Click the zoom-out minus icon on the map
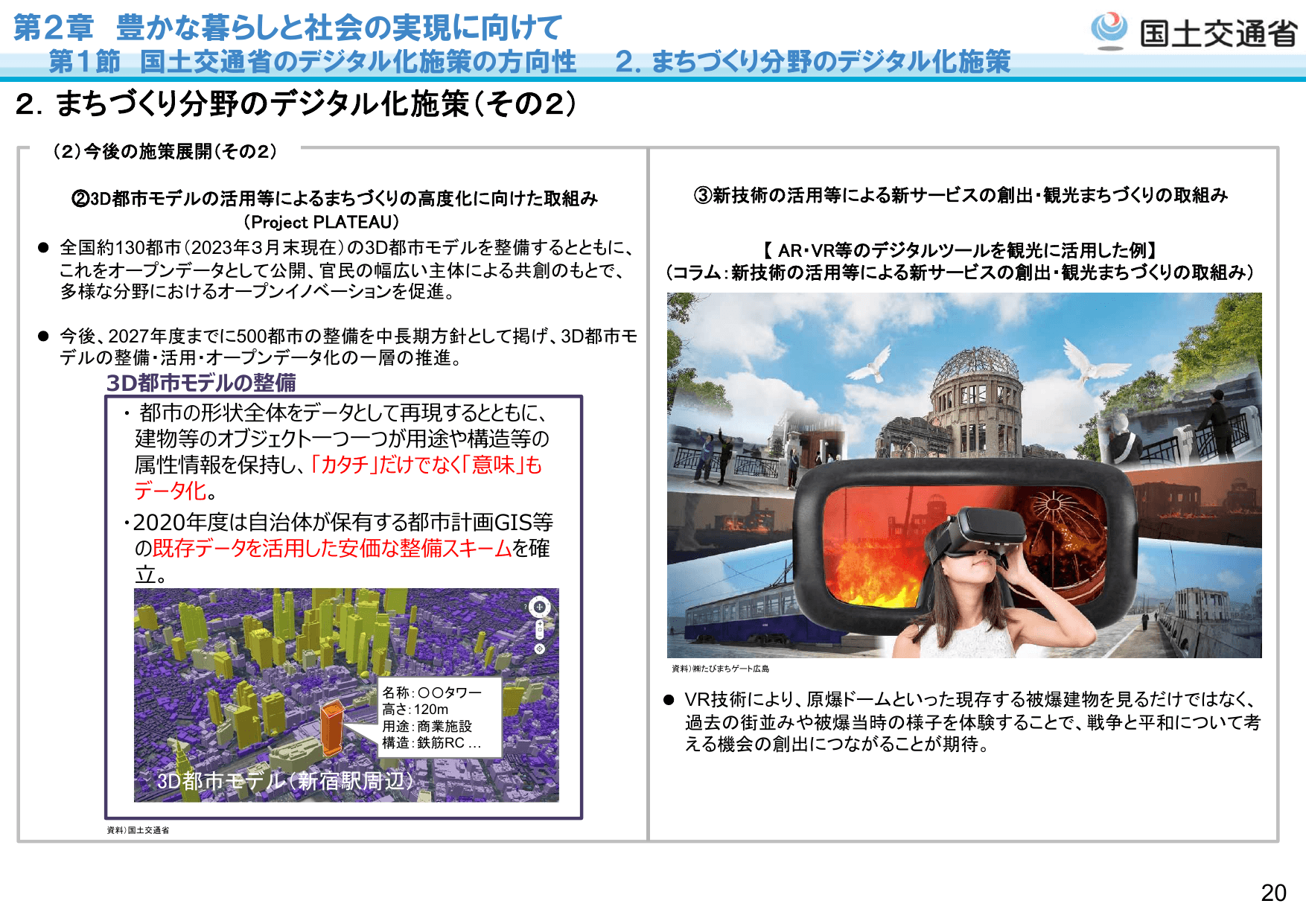The image size is (1306, 924). pos(540,637)
